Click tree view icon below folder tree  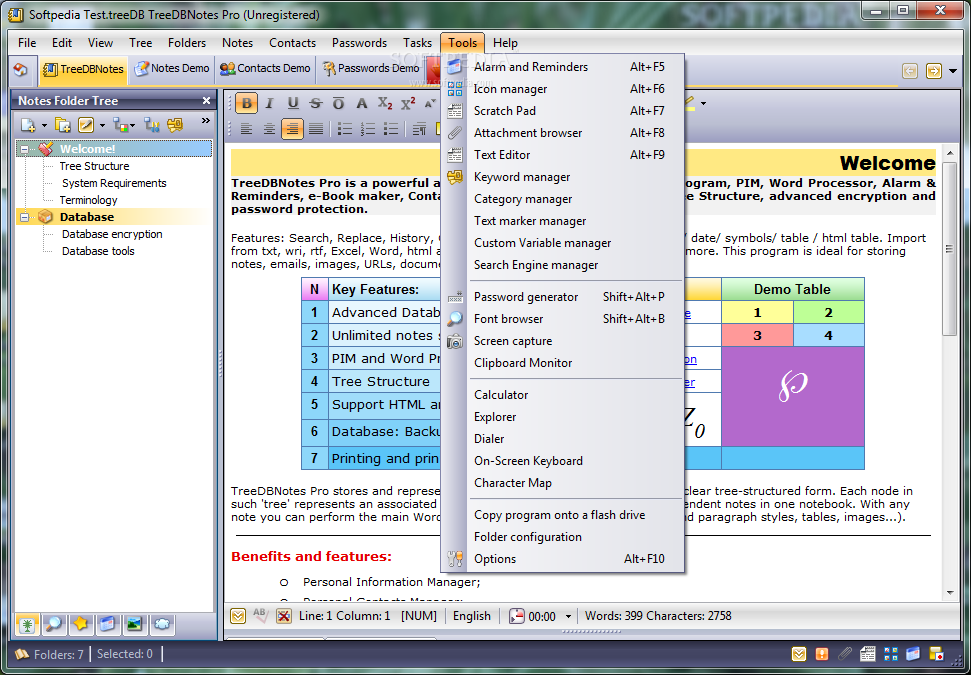point(27,624)
